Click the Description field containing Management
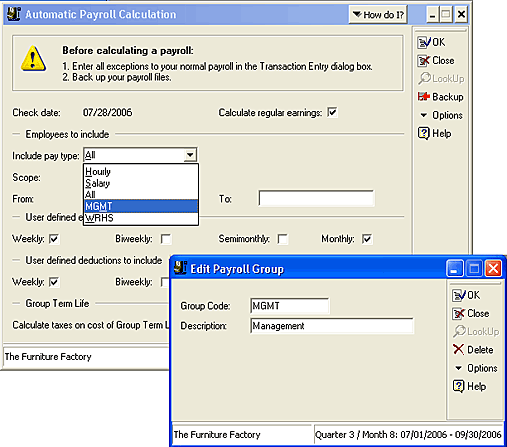This screenshot has height=447, width=507. tap(332, 326)
